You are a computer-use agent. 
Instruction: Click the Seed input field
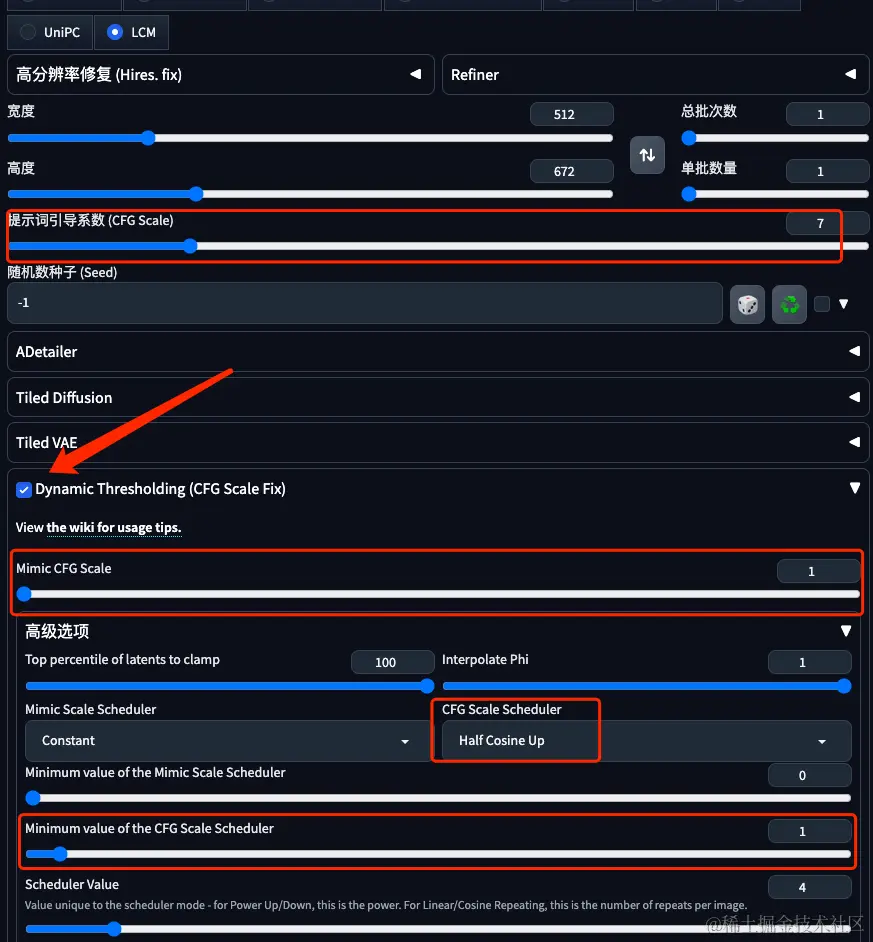[x=365, y=303]
